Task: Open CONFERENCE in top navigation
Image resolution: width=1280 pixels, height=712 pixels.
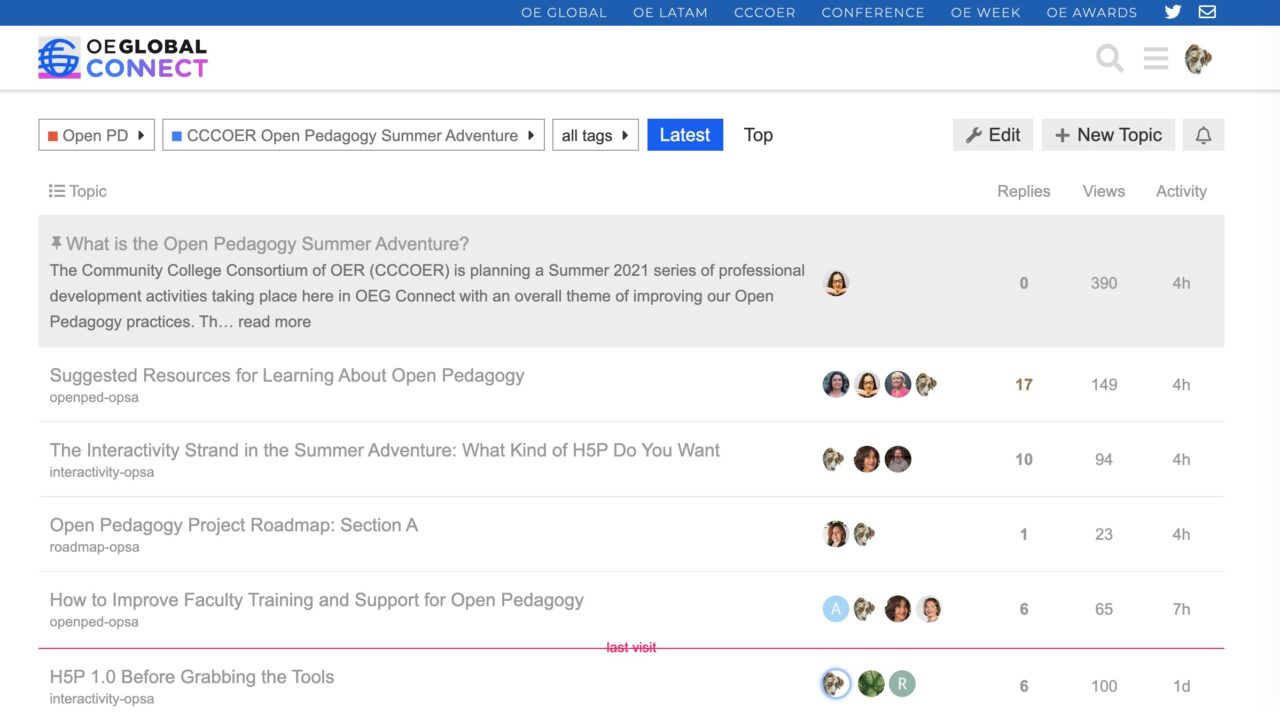Action: point(873,13)
